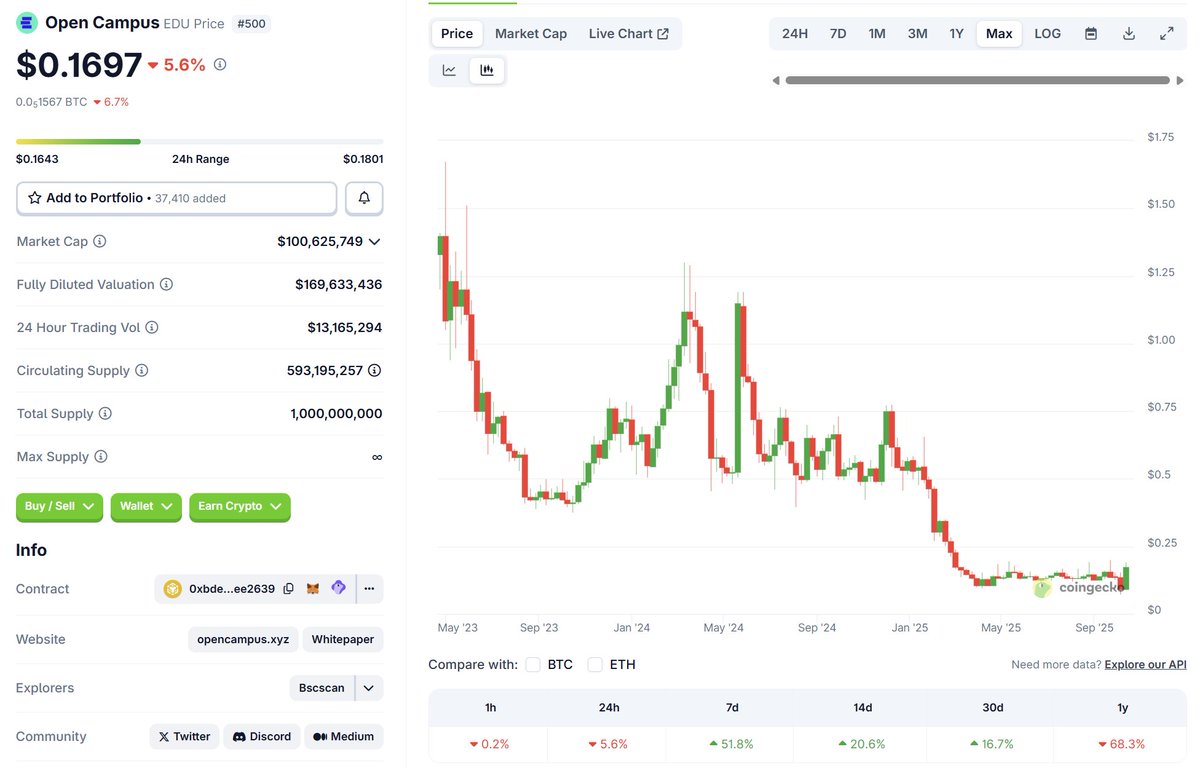The image size is (1200, 768).
Task: Click the star in Add to Portfolio
Action: pyautogui.click(x=34, y=198)
